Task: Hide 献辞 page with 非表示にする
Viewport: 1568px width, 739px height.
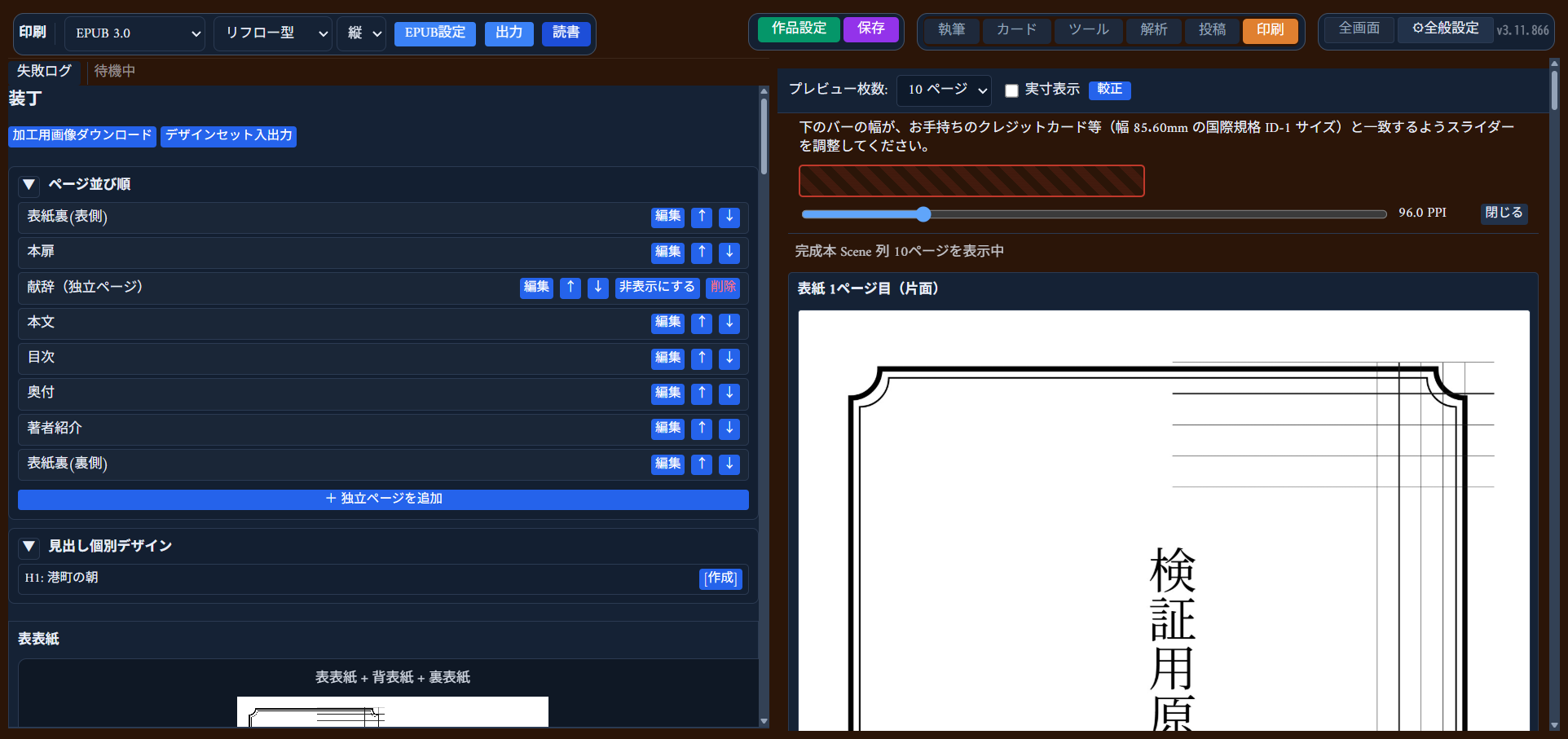Action: pos(657,288)
